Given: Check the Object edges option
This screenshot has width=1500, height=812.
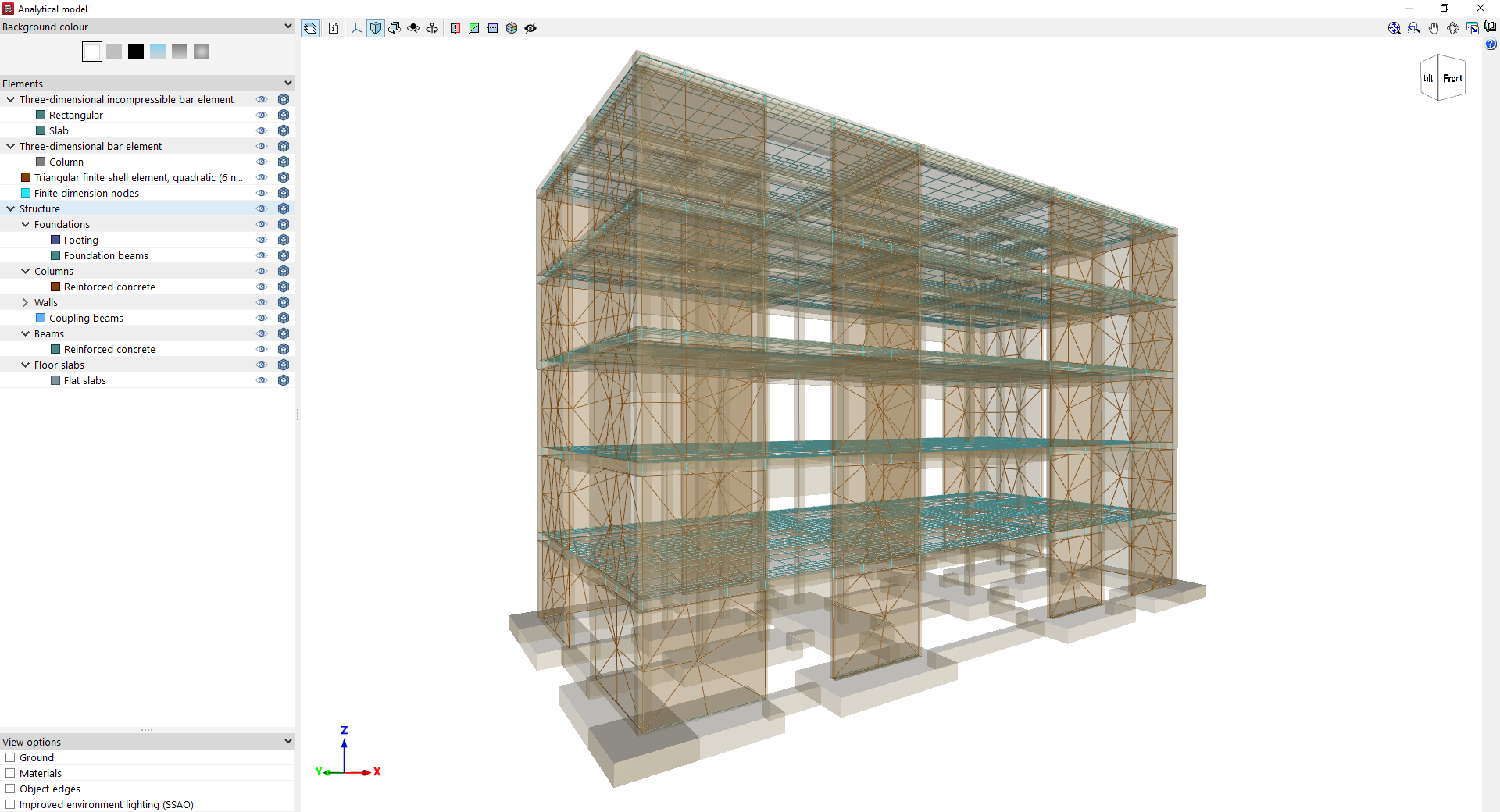Looking at the screenshot, I should [x=10, y=789].
